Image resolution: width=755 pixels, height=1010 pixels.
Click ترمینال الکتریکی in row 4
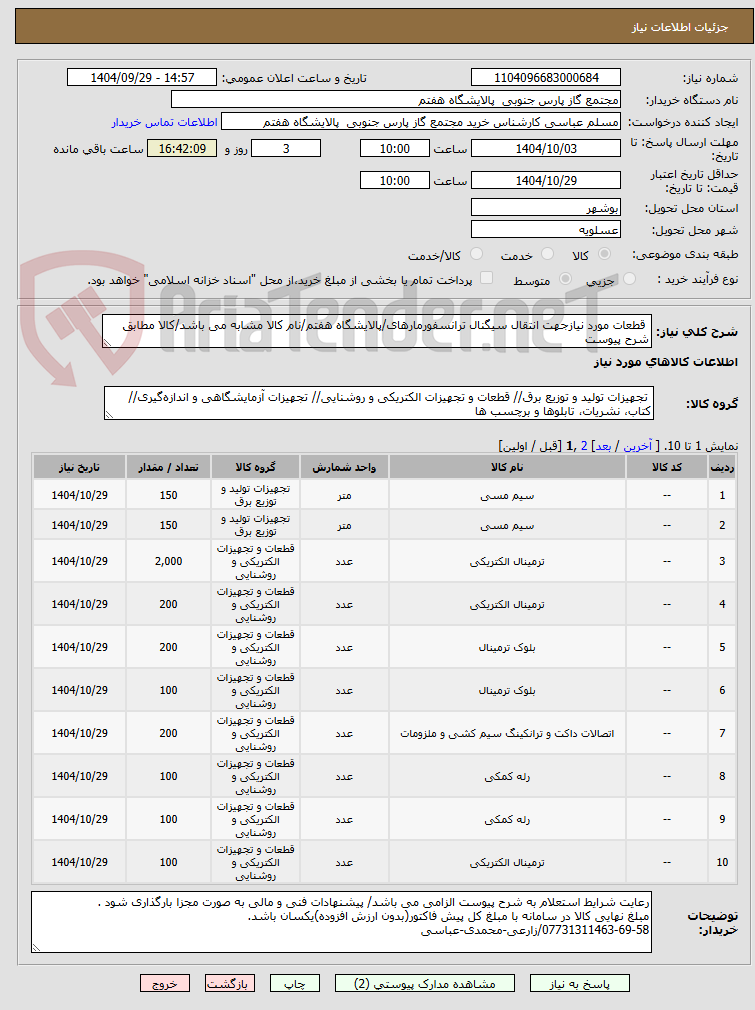tap(507, 605)
